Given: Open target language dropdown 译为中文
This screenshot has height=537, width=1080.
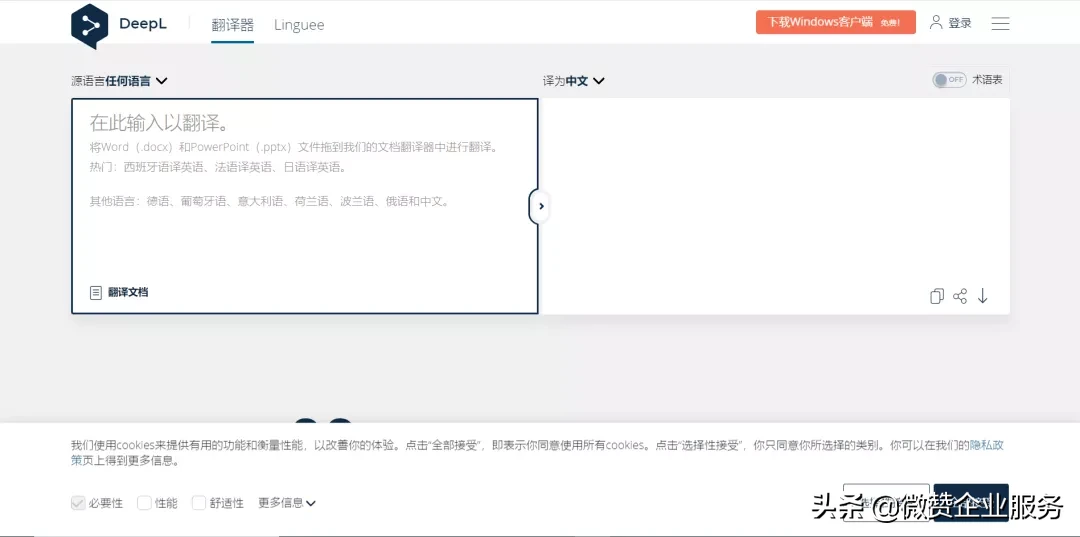Looking at the screenshot, I should click(x=574, y=81).
